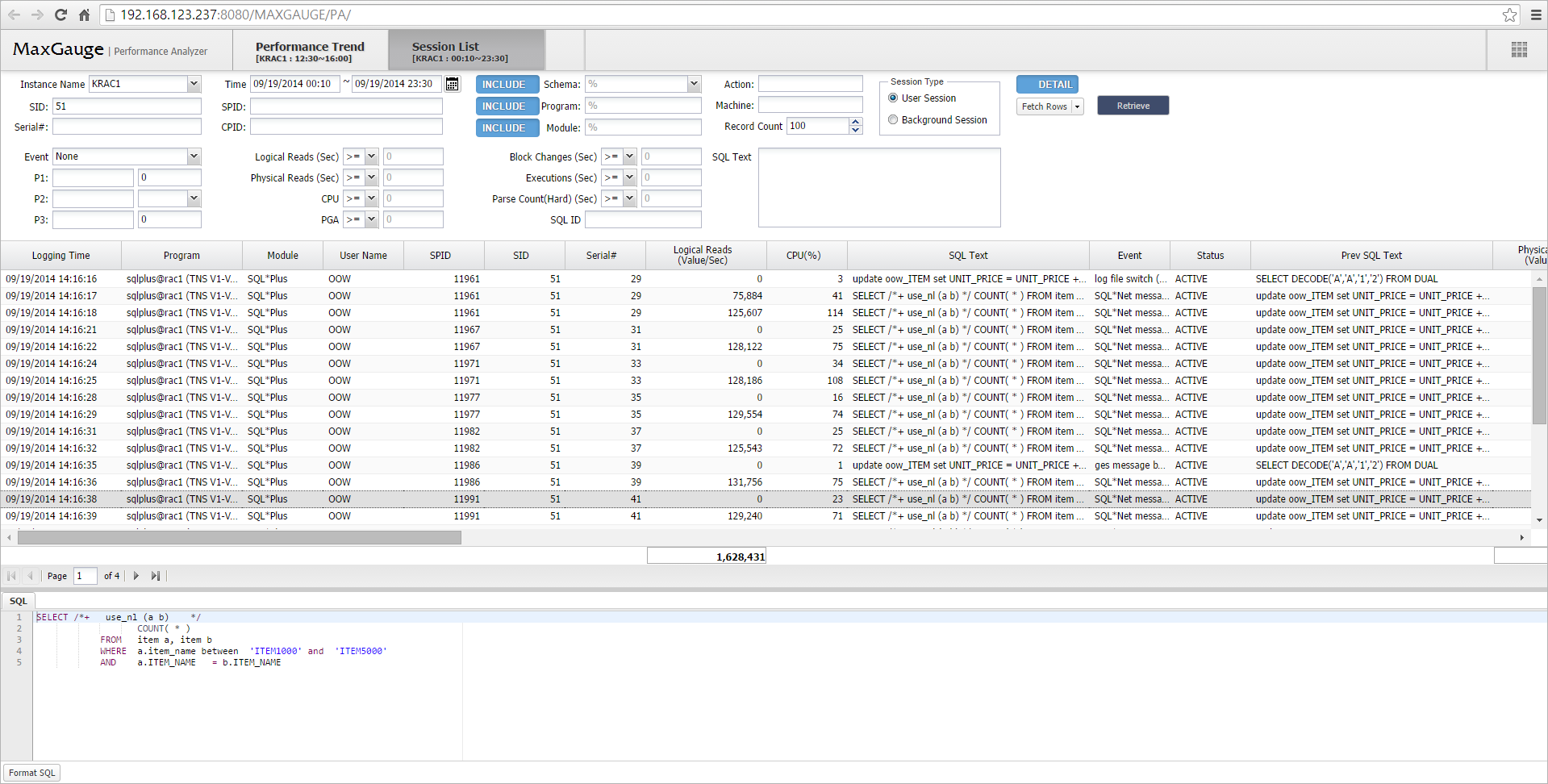Image resolution: width=1548 pixels, height=784 pixels.
Task: Reload the page with the refresh icon
Action: tap(61, 15)
